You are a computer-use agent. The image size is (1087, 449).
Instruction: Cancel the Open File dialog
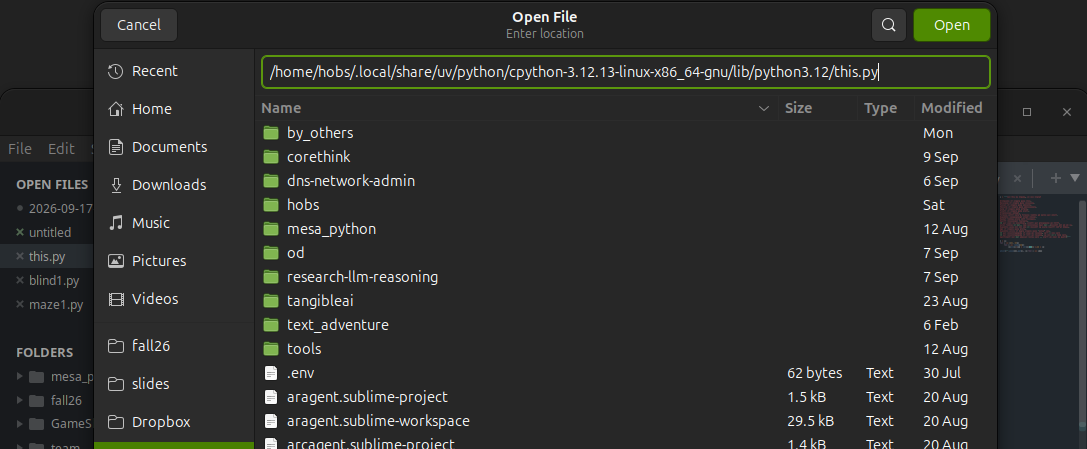click(139, 25)
